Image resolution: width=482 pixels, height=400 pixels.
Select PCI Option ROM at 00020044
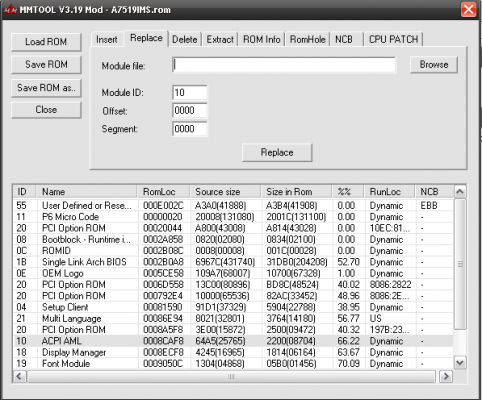(233, 228)
